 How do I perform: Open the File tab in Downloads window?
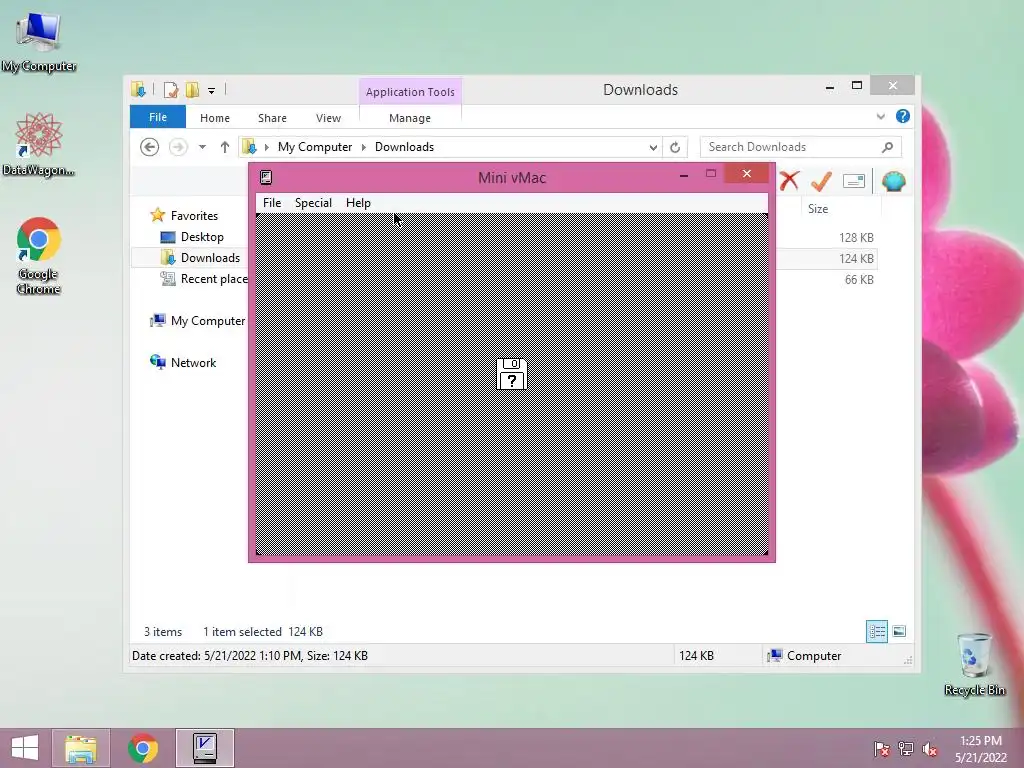(x=158, y=118)
